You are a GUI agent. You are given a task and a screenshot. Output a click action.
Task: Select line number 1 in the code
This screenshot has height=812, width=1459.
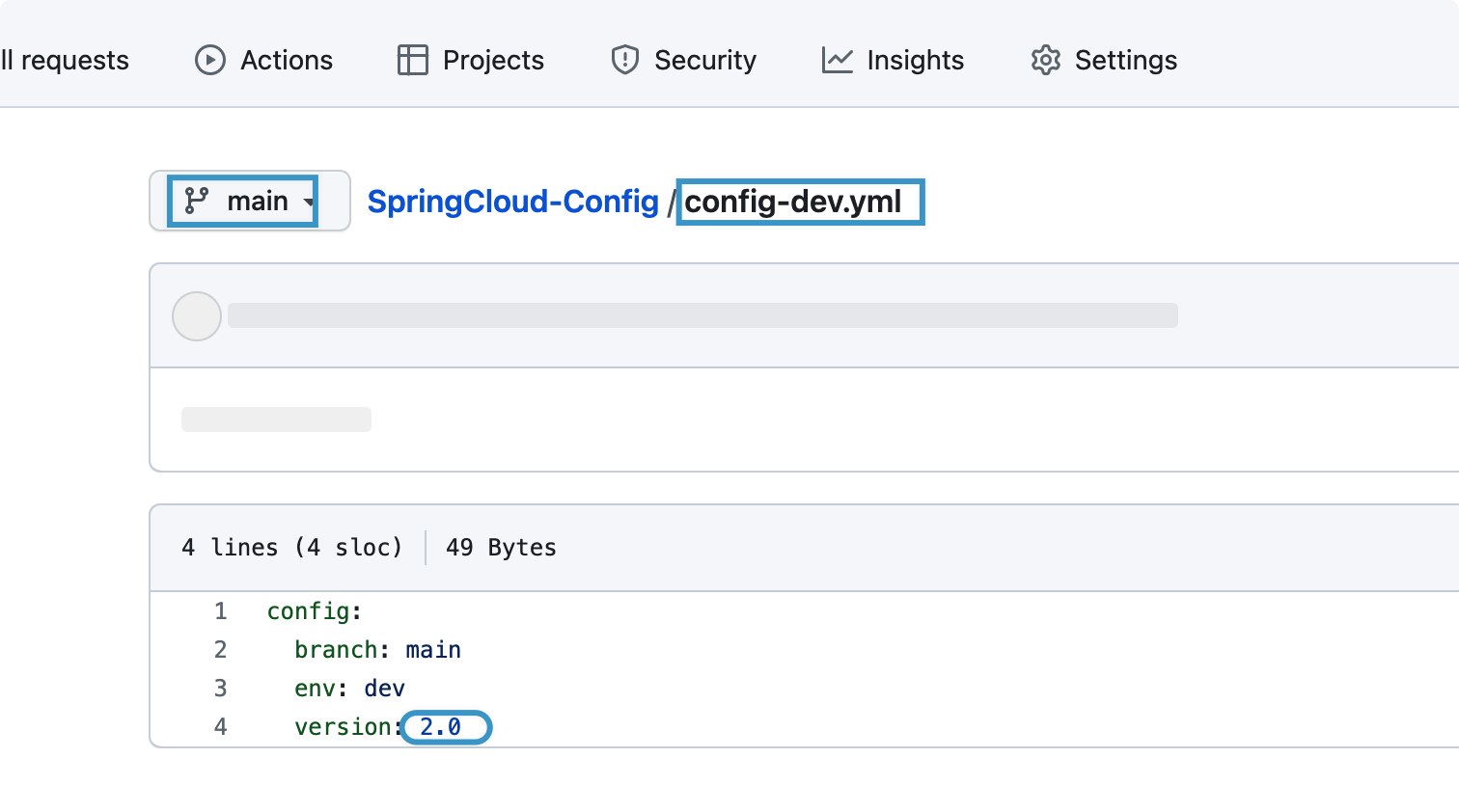tap(221, 611)
